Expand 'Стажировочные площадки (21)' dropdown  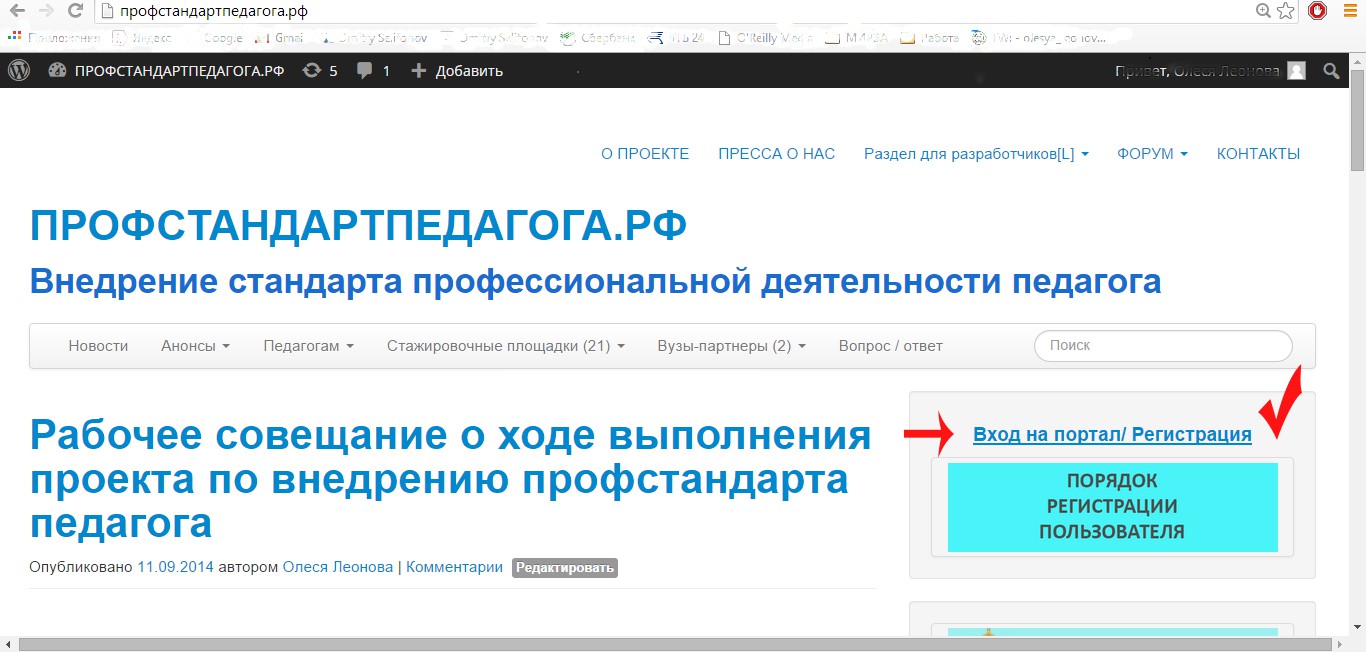[505, 346]
